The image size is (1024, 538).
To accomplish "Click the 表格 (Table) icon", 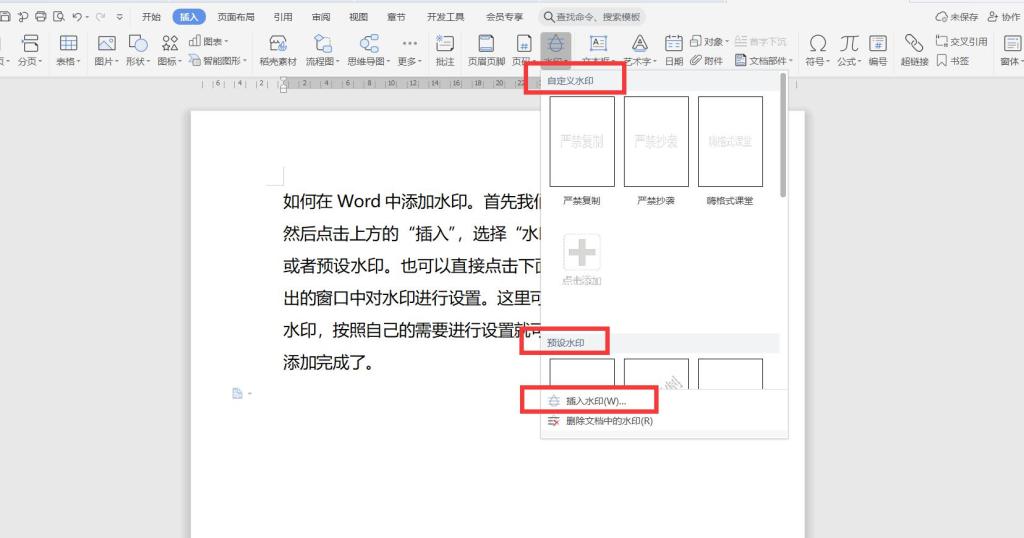I will [68, 43].
